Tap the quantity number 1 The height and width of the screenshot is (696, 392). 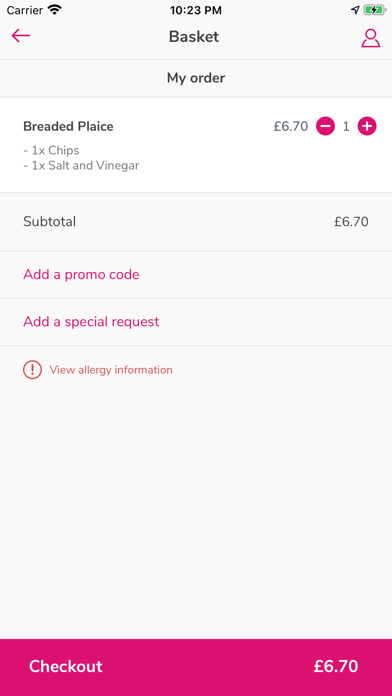coord(346,127)
